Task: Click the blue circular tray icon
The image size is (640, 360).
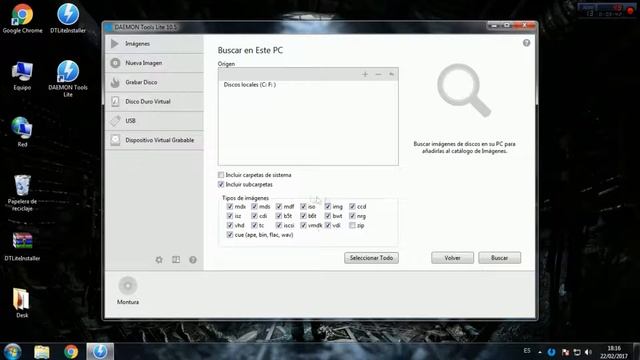Action: pyautogui.click(x=551, y=352)
